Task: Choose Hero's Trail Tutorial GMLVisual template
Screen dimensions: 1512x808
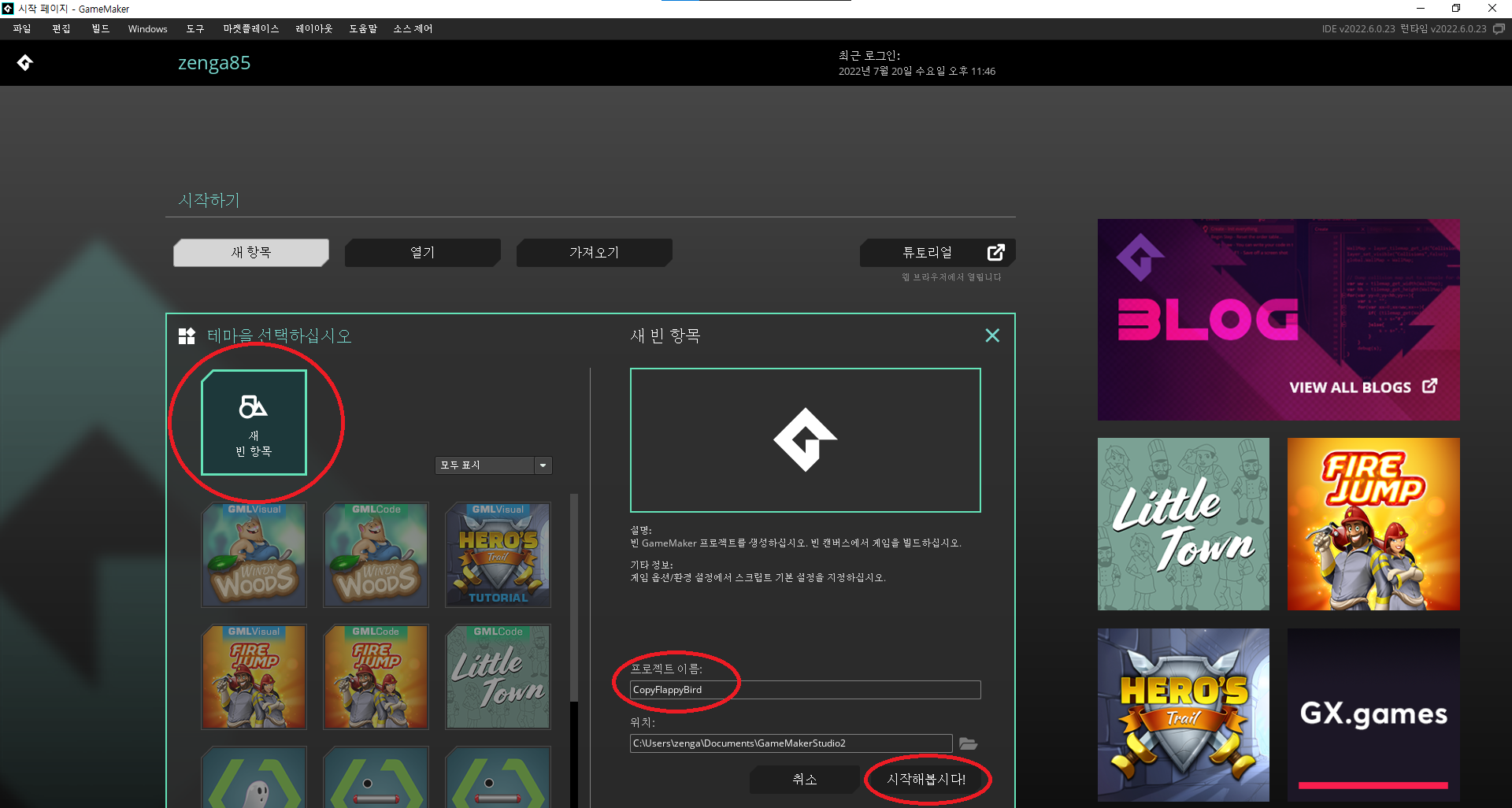Action: click(x=498, y=555)
